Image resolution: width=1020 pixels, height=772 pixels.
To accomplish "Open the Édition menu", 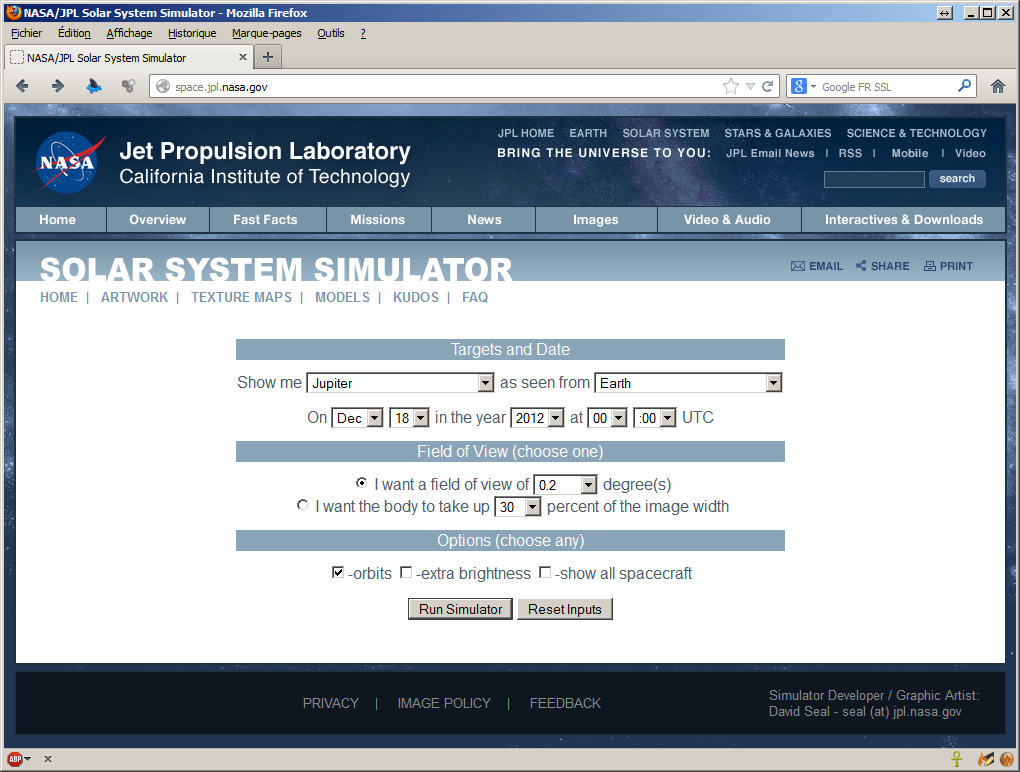I will [x=74, y=33].
